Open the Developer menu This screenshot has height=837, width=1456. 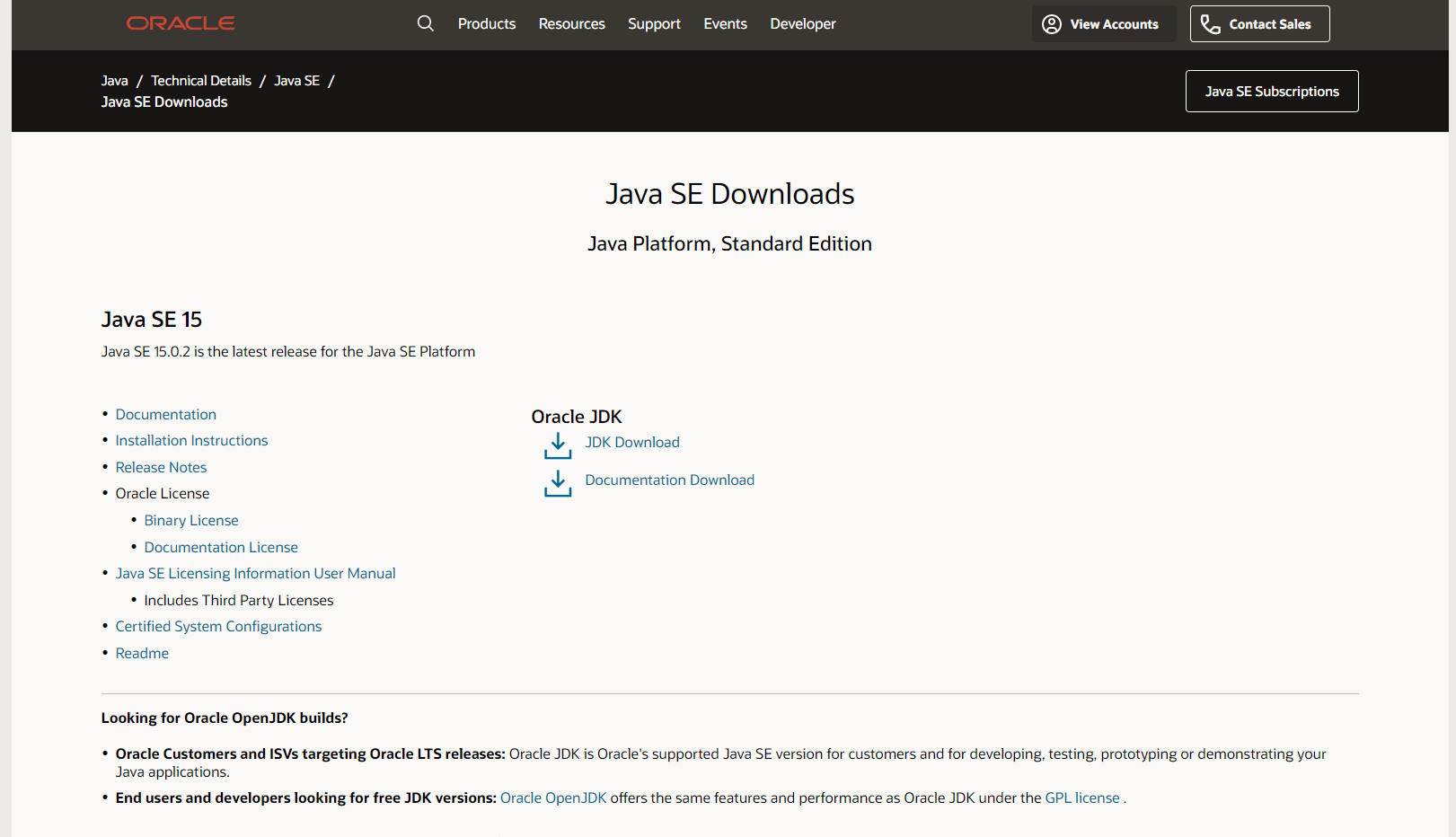tap(803, 24)
